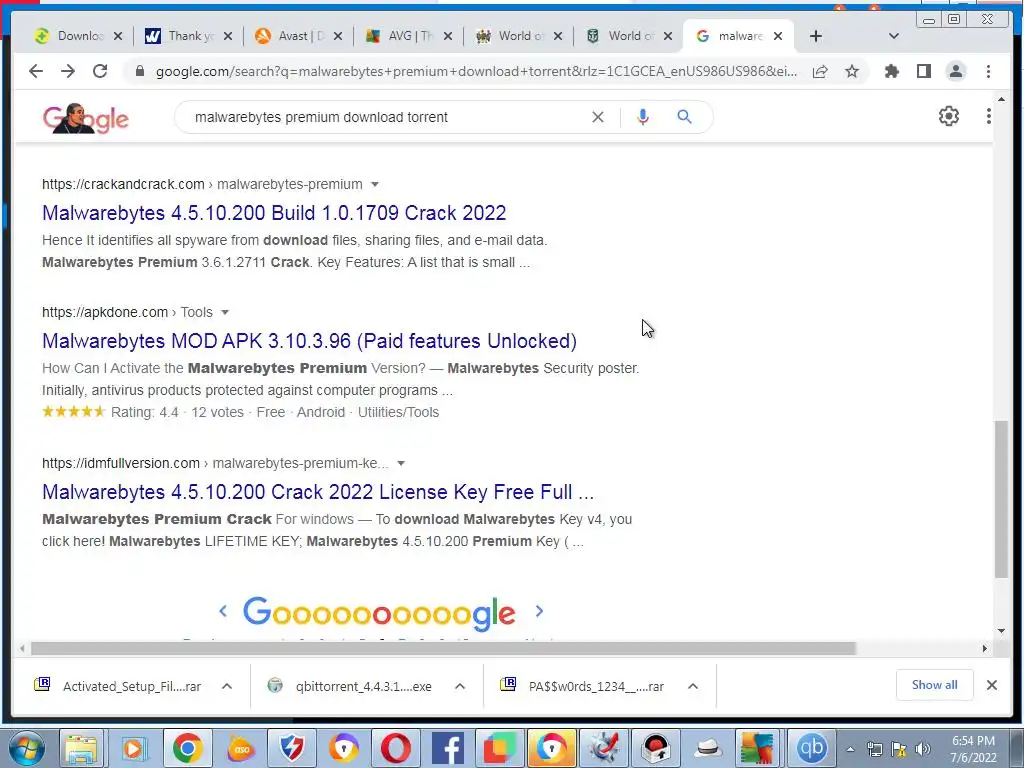The image size is (1024, 768).
Task: Open the AVG icon in the taskbar
Action: coord(758,748)
